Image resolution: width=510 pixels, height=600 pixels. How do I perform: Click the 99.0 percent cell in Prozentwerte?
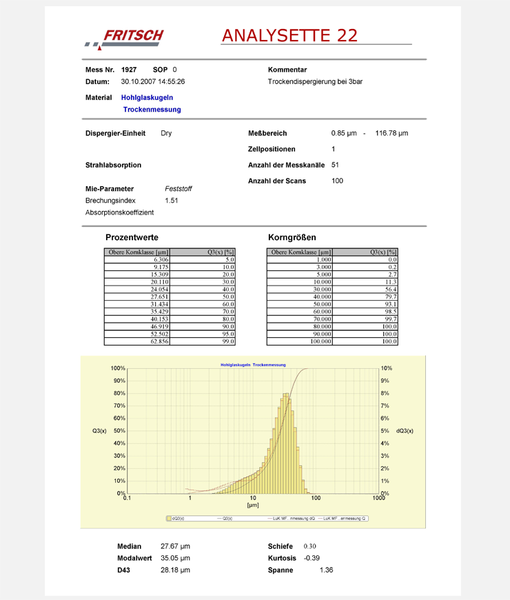coord(202,341)
